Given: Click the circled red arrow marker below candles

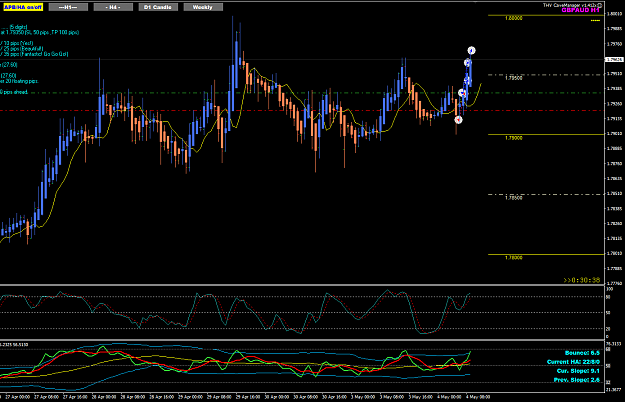Looking at the screenshot, I should (x=458, y=120).
